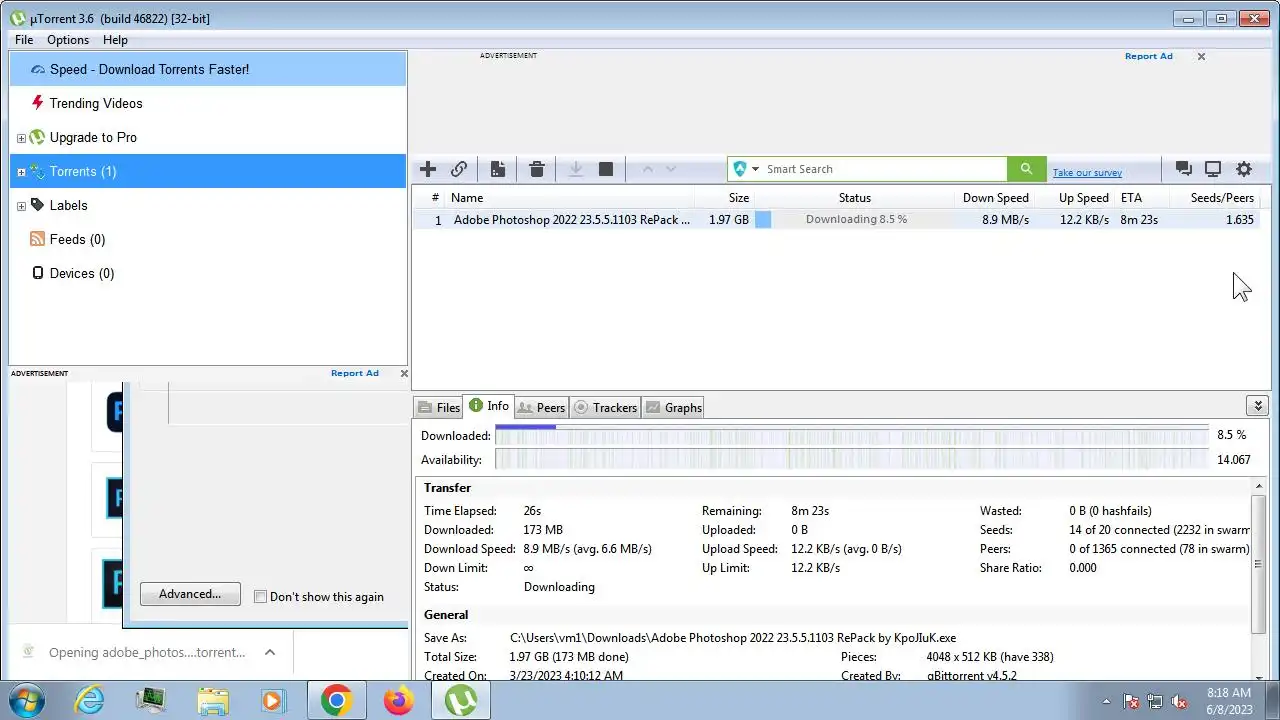The height and width of the screenshot is (720, 1280).
Task: Click the volume speaker tray icon
Action: [x=1180, y=701]
